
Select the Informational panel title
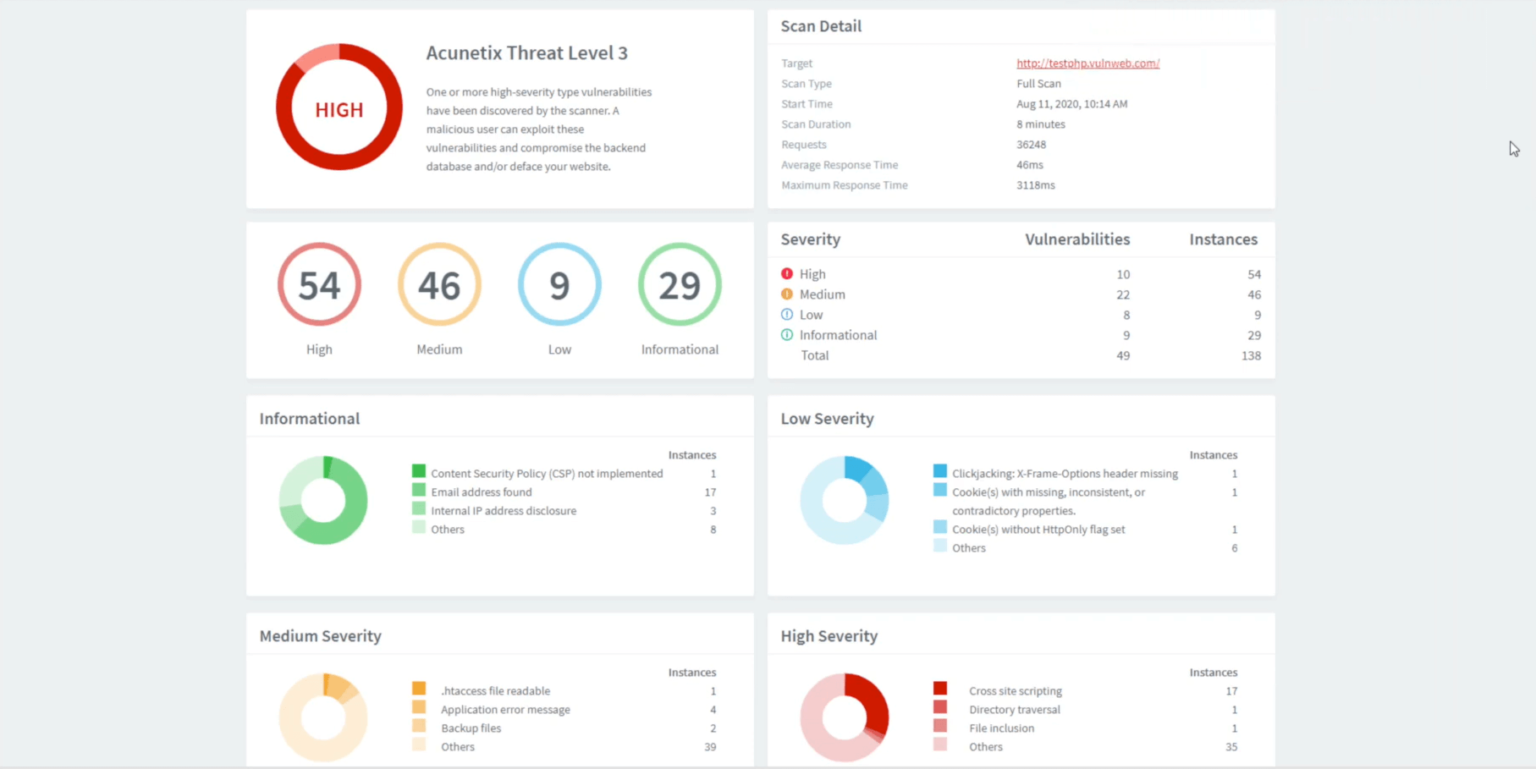pyautogui.click(x=309, y=418)
